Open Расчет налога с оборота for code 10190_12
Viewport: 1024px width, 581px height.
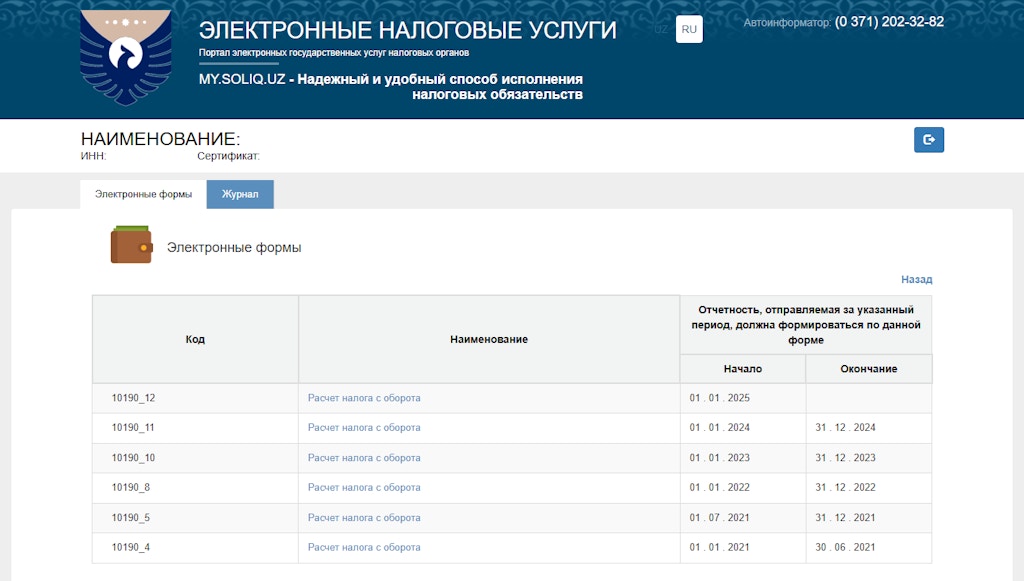[364, 398]
